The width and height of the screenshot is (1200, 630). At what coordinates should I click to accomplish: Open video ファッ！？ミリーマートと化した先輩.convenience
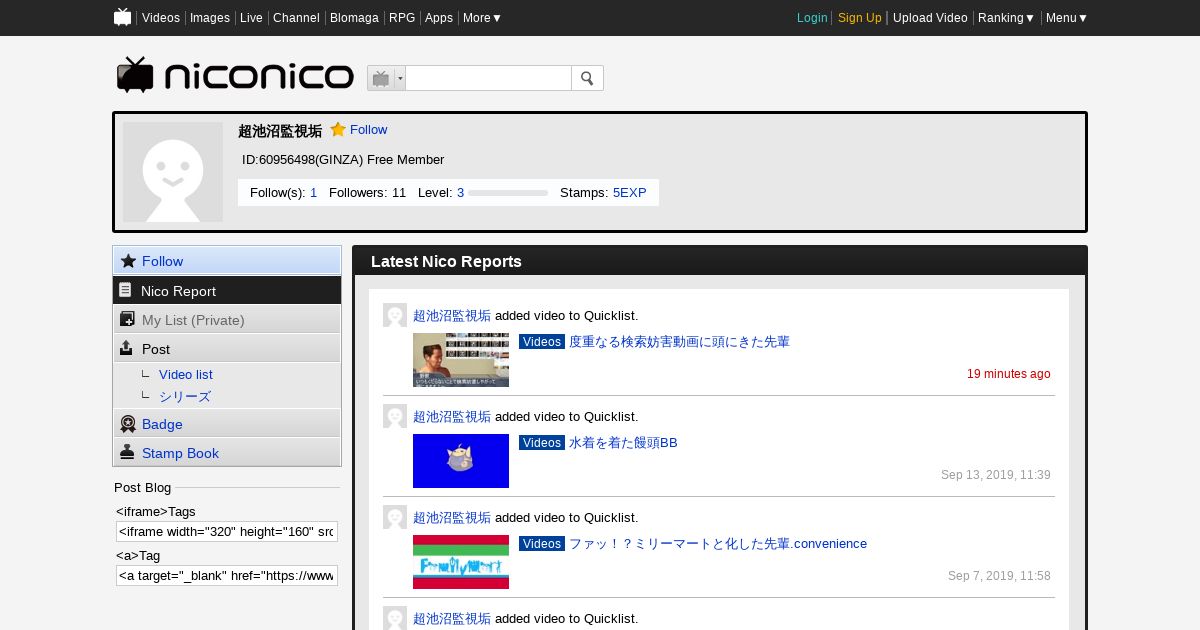tap(718, 544)
